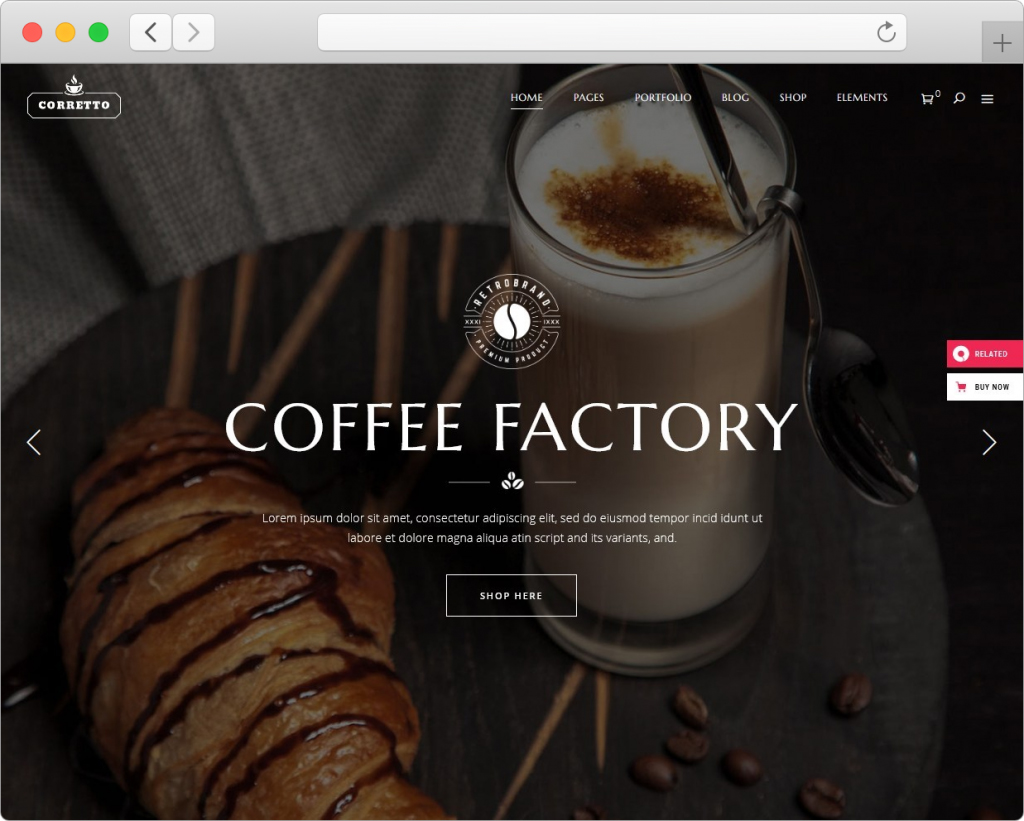Click the Retrobrand coffee bean badge
Viewport: 1024px width, 821px height.
(x=512, y=321)
